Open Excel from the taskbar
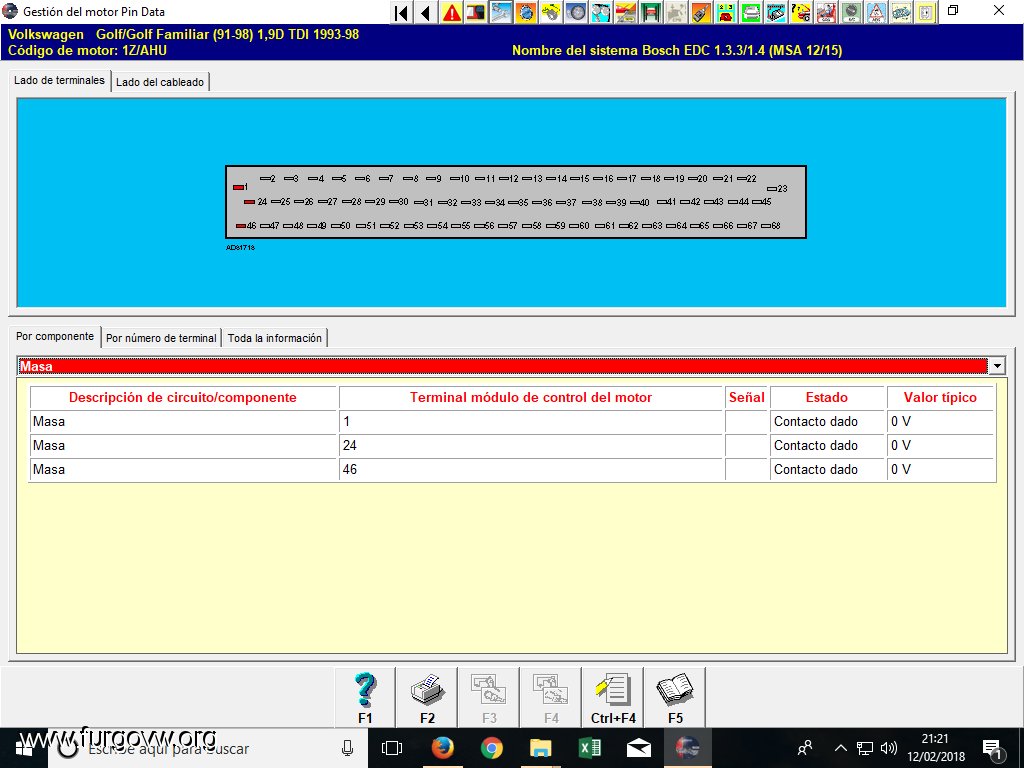 590,748
